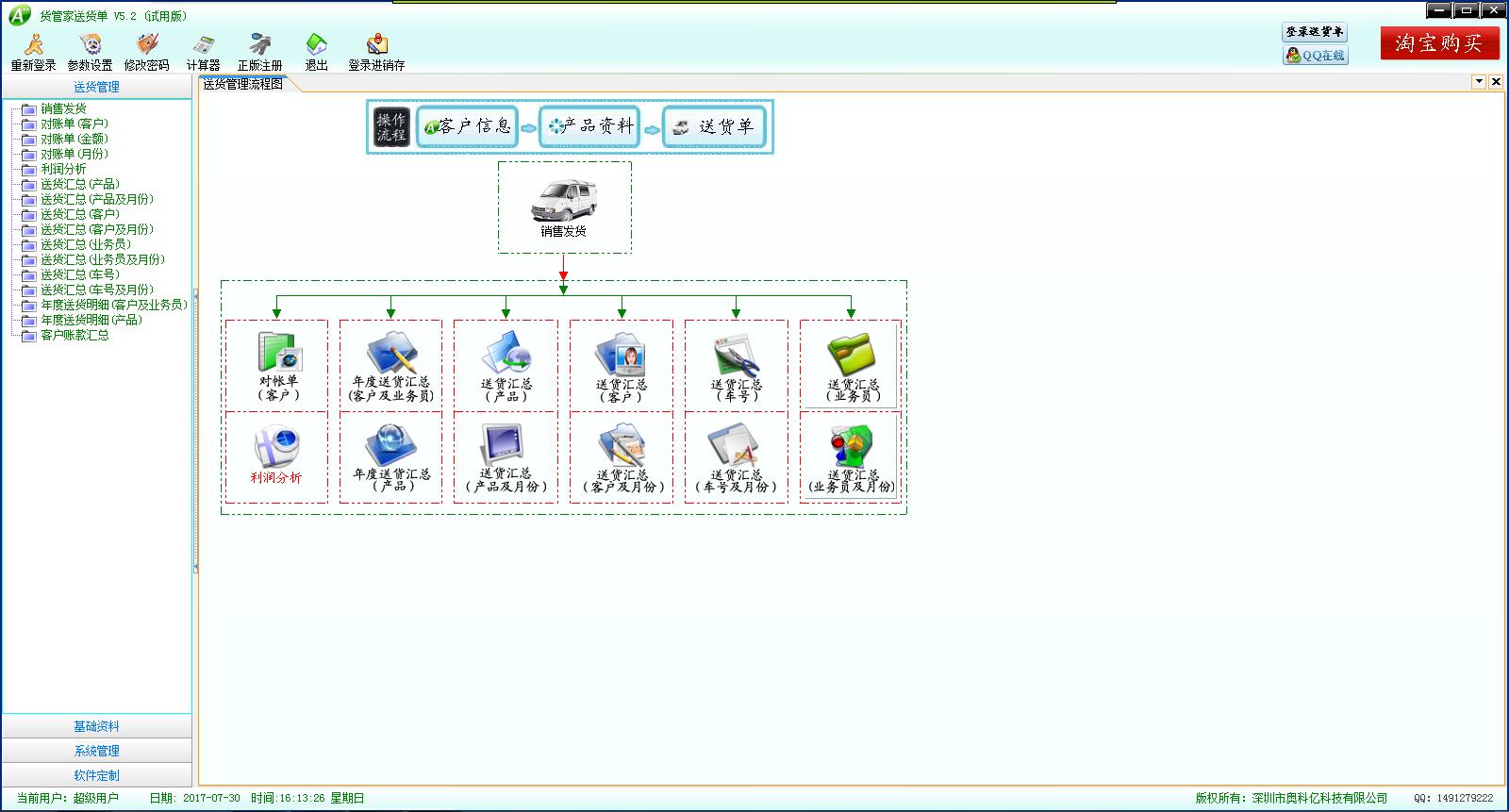Open 送货汇总(产品及月份) flowchart icon

506,456
